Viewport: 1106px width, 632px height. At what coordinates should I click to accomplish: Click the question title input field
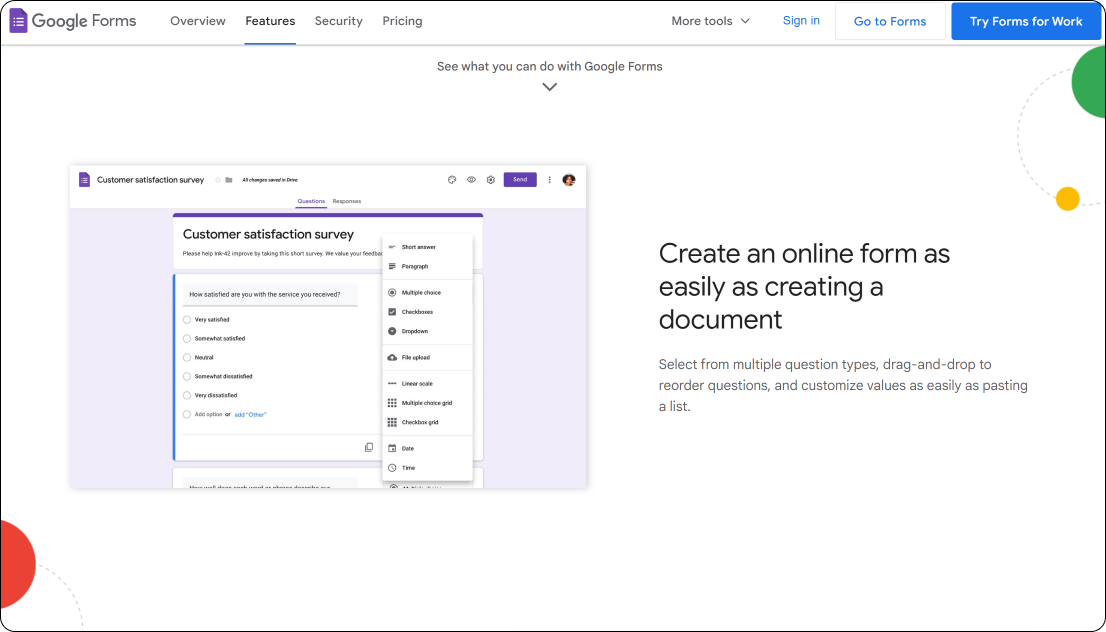[270, 295]
